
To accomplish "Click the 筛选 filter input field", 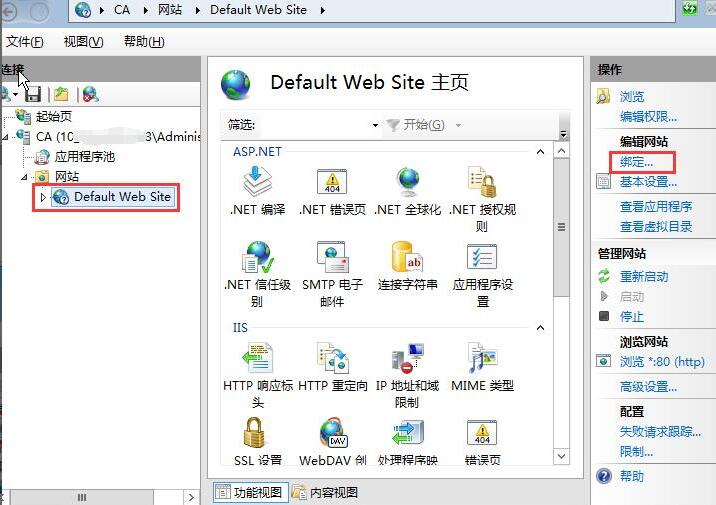I will (315, 125).
